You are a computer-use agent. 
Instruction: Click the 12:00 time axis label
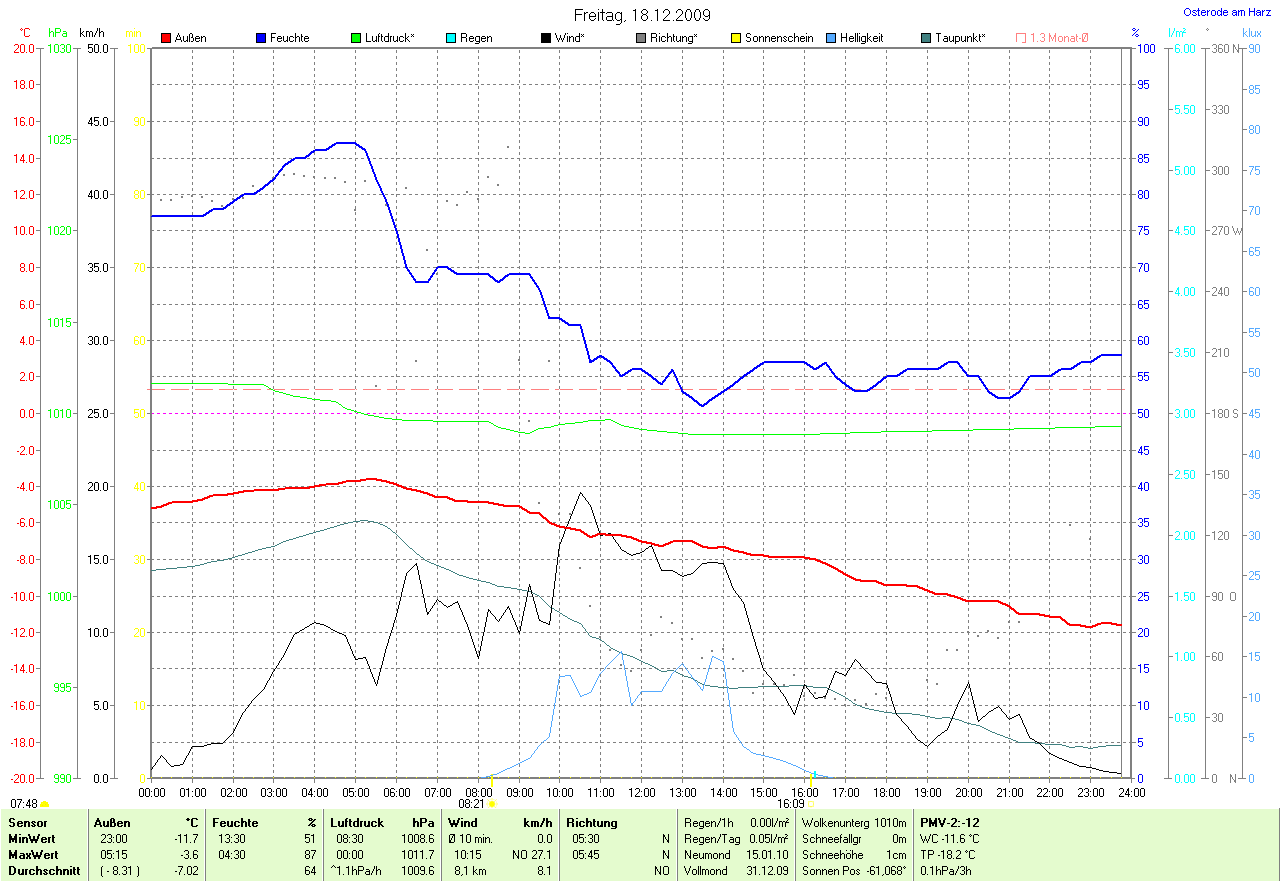tap(641, 792)
